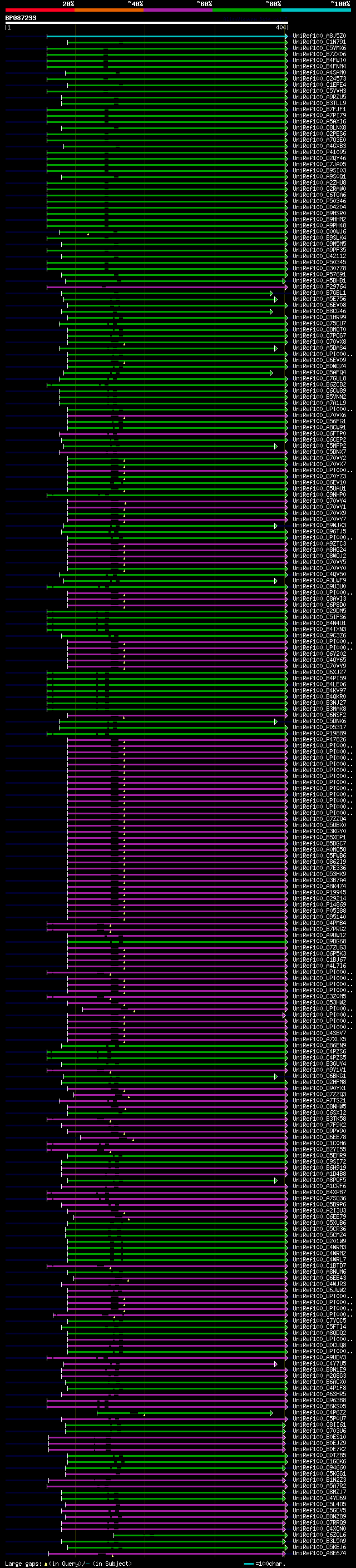This screenshot has height=1568, width=356.
Task: Select hit label UniRef100_P57691
Action: tap(319, 275)
